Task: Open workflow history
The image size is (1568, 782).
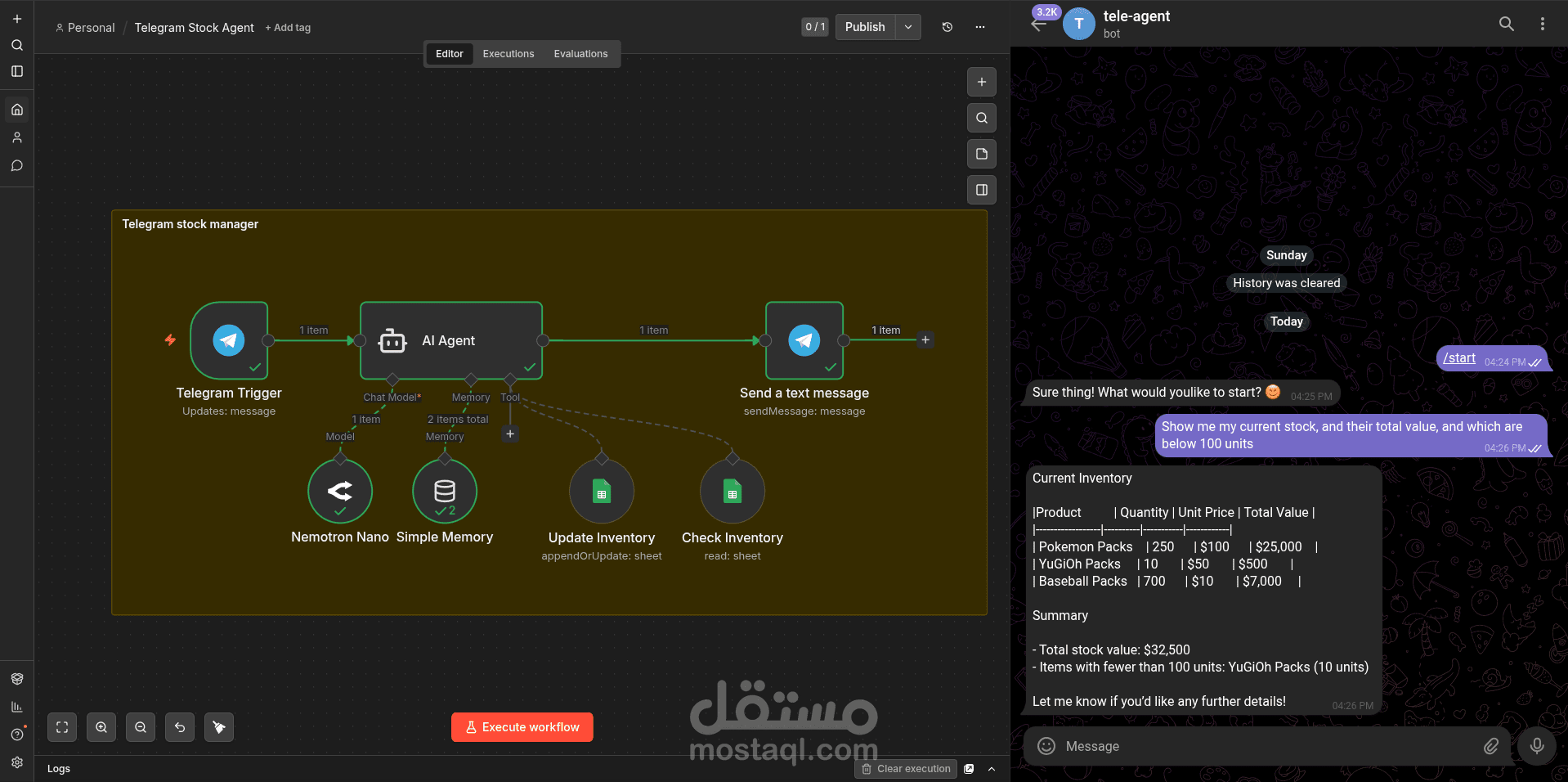Action: point(948,27)
